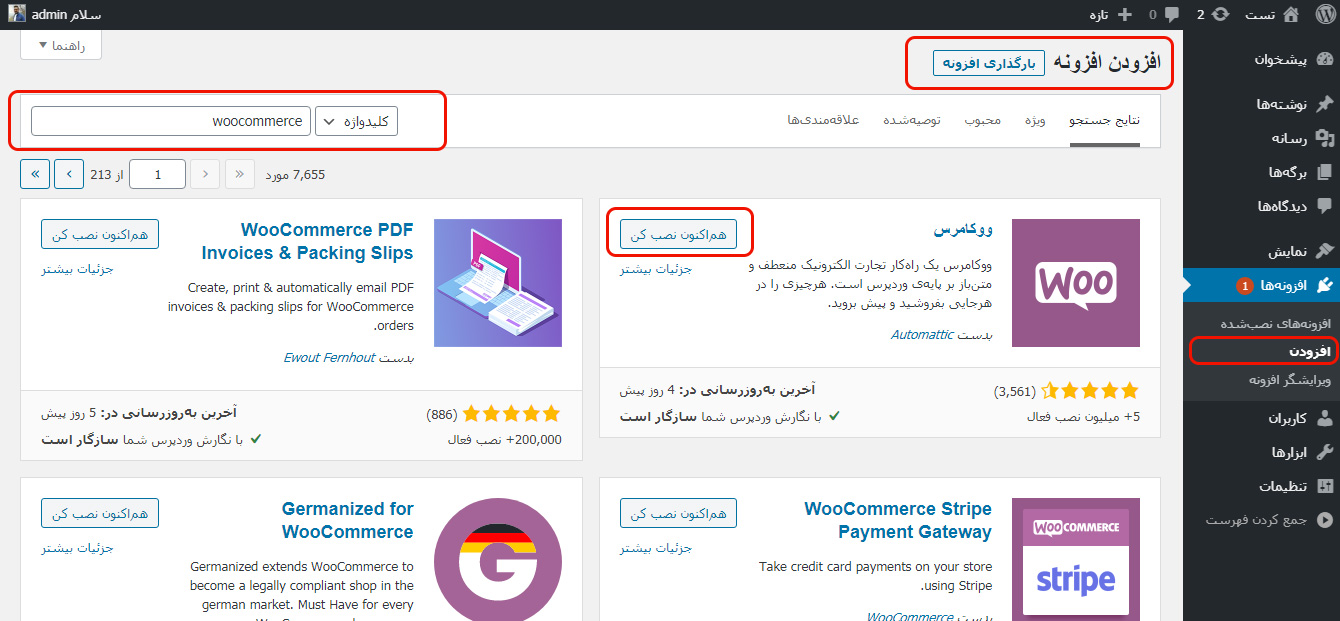
Task: Open افزودن submenu item
Action: pyautogui.click(x=1311, y=351)
